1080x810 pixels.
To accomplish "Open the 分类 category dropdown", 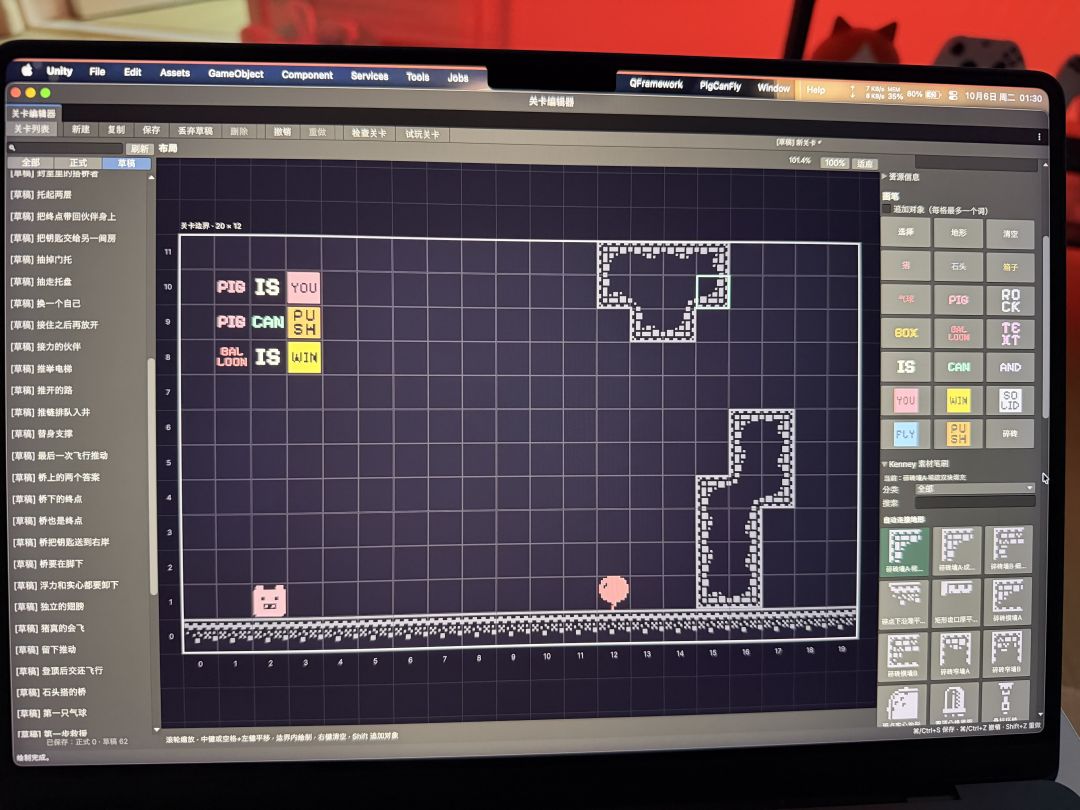I will point(975,488).
